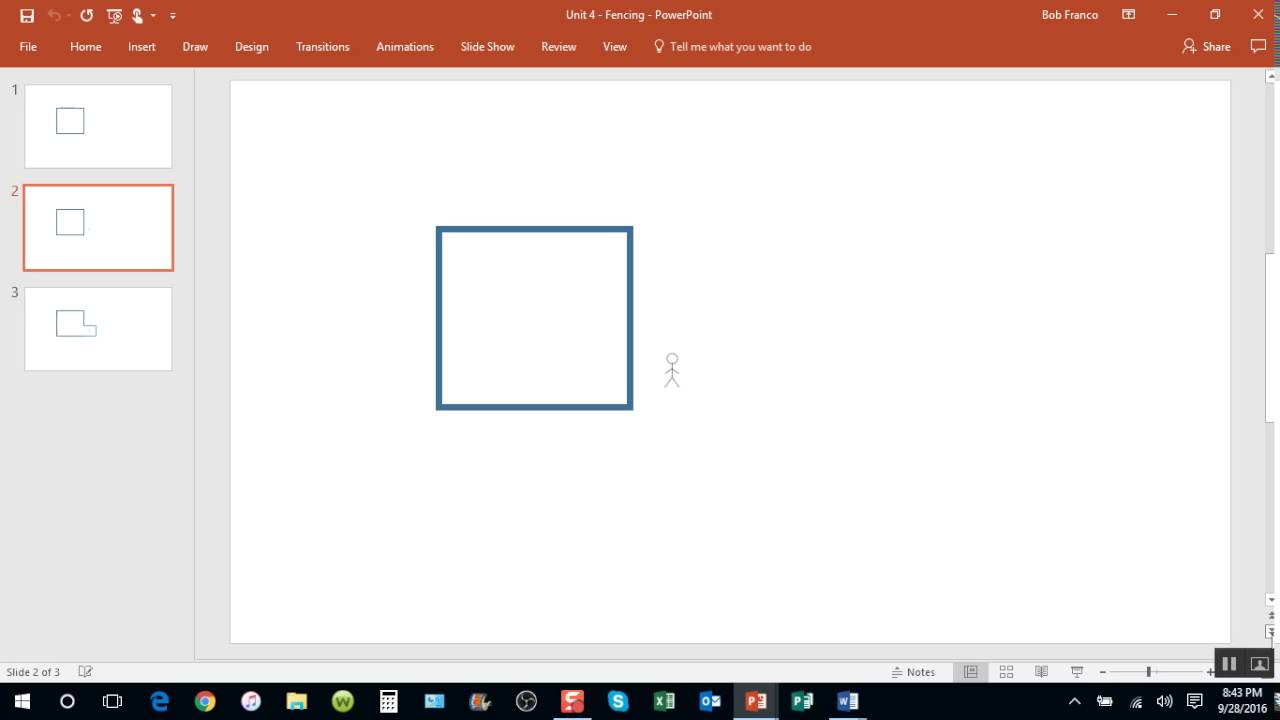The width and height of the screenshot is (1280, 720).
Task: Click the vertical scrollbar up arrow
Action: 1272,75
